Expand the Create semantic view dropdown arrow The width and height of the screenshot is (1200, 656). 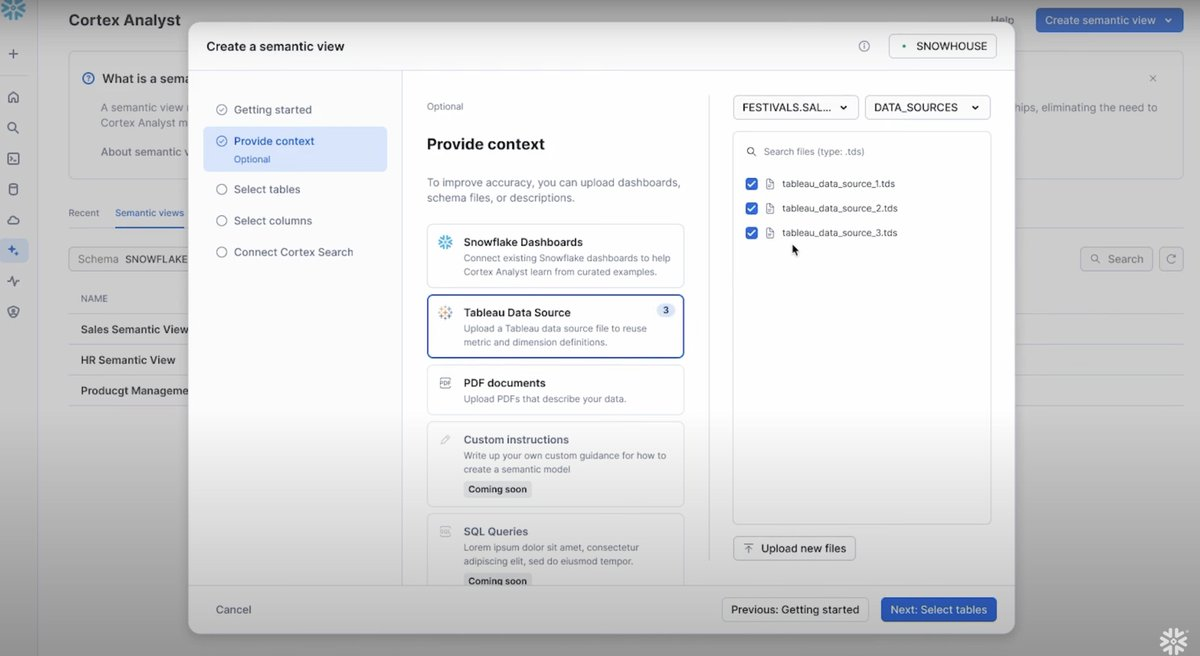(1168, 20)
